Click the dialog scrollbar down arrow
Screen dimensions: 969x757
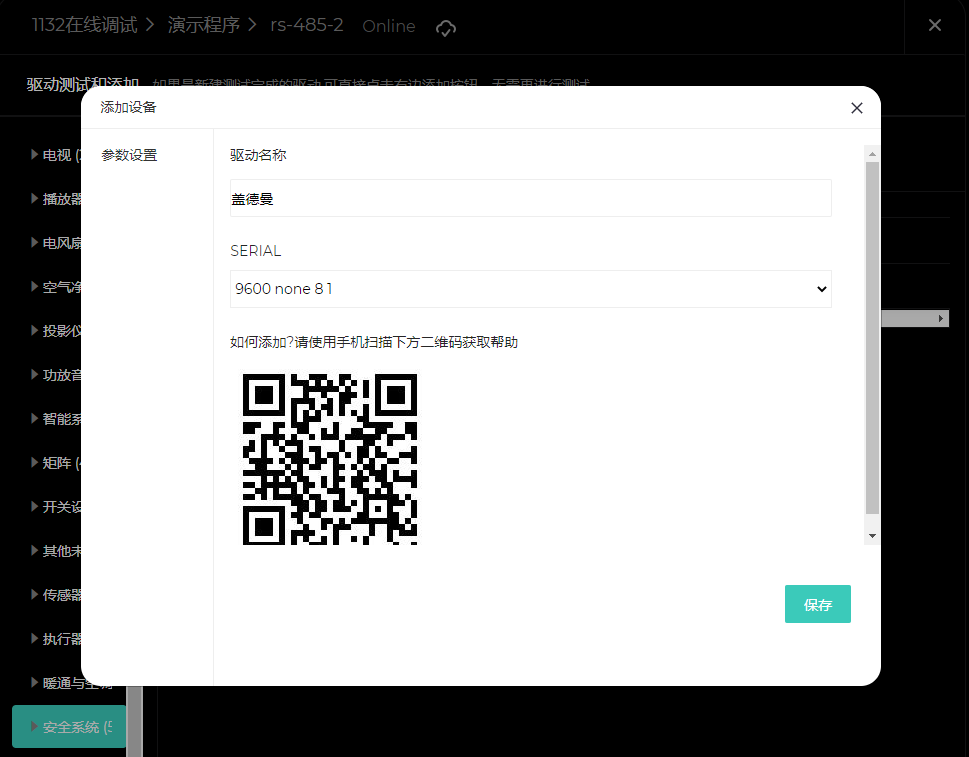click(872, 536)
